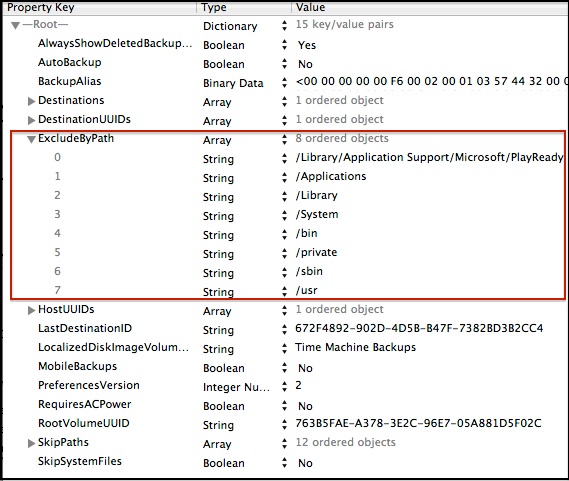Select the LastDestinationID UUID value

(x=419, y=328)
